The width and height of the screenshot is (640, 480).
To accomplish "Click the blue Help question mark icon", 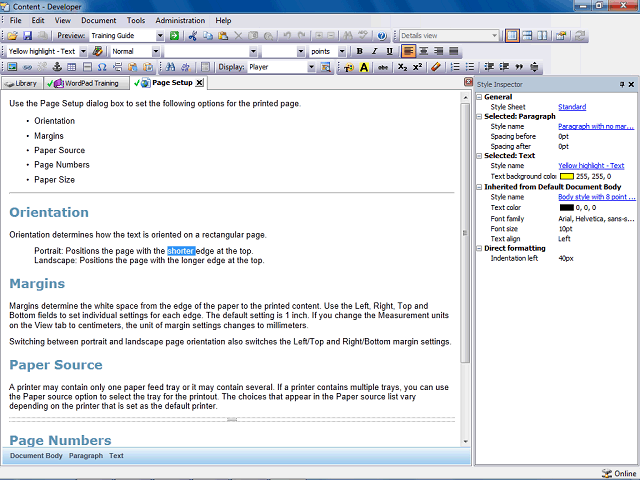I will click(382, 36).
